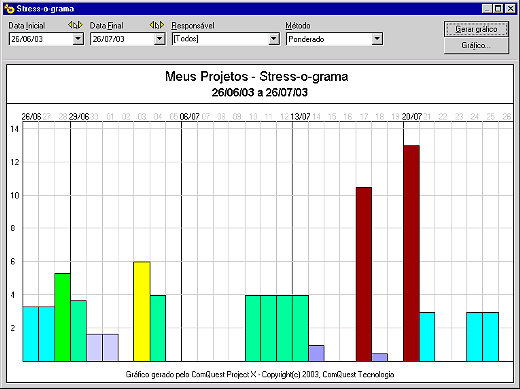Click the Gerar gráfico button
The width and height of the screenshot is (520, 389).
(476, 29)
